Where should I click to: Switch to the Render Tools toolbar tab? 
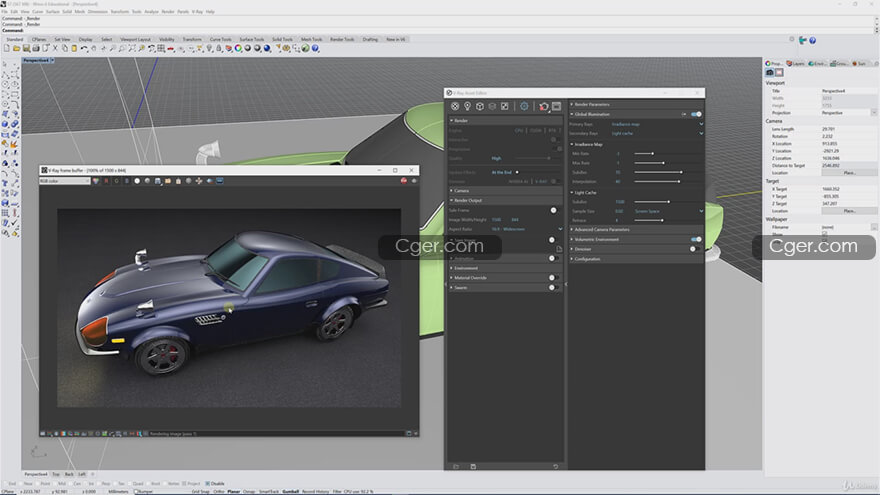(342, 39)
